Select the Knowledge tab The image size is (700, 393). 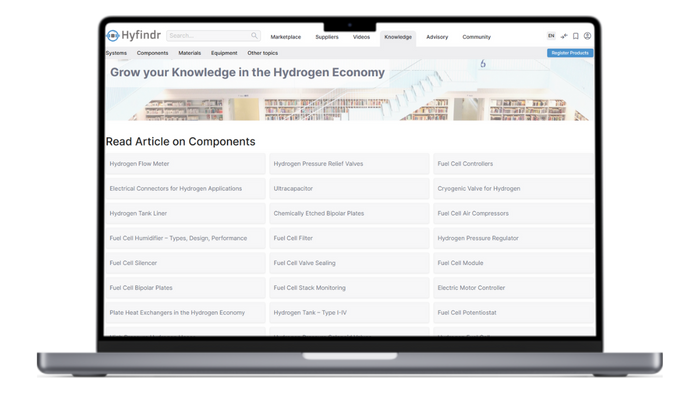click(398, 37)
